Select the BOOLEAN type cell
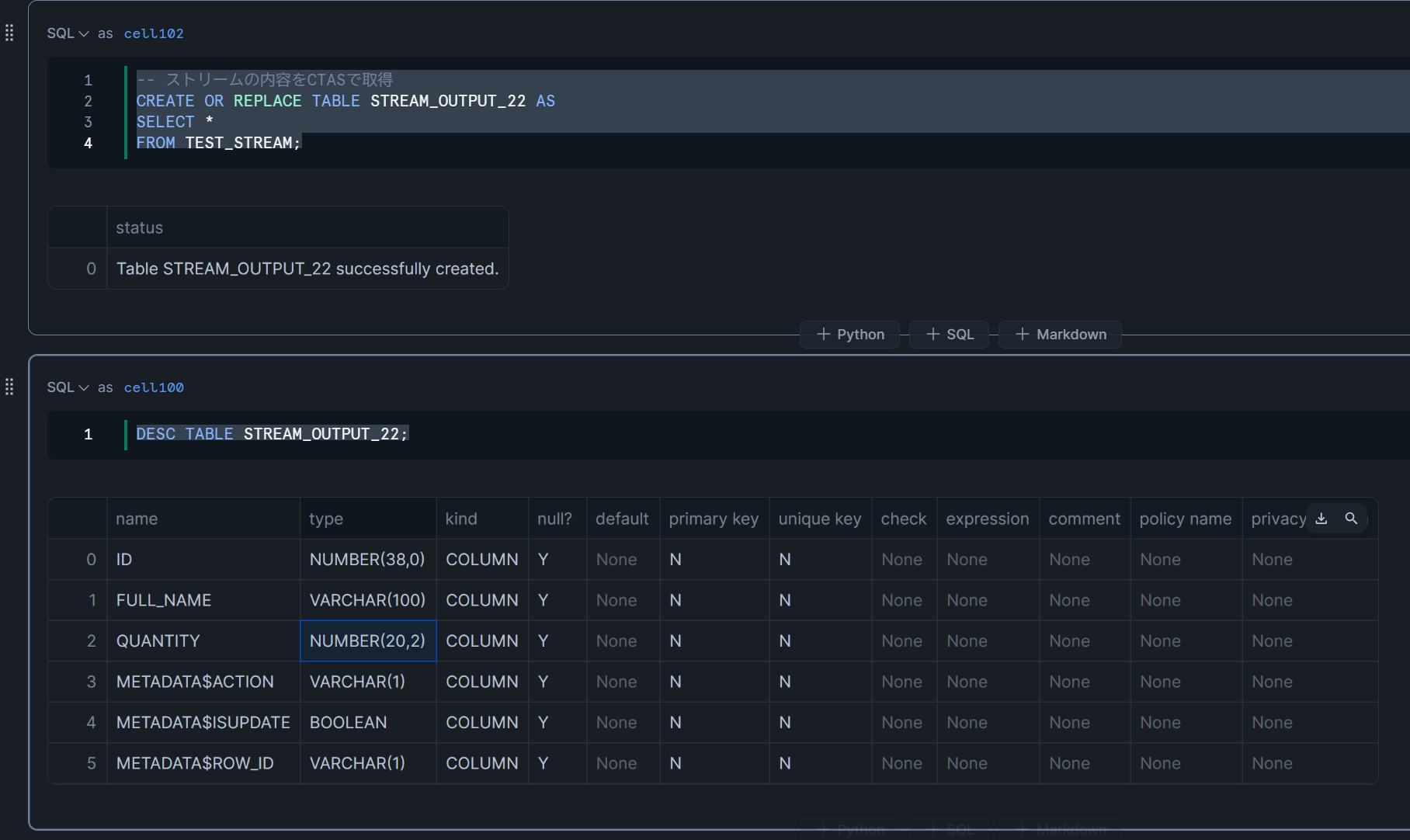 click(x=368, y=723)
